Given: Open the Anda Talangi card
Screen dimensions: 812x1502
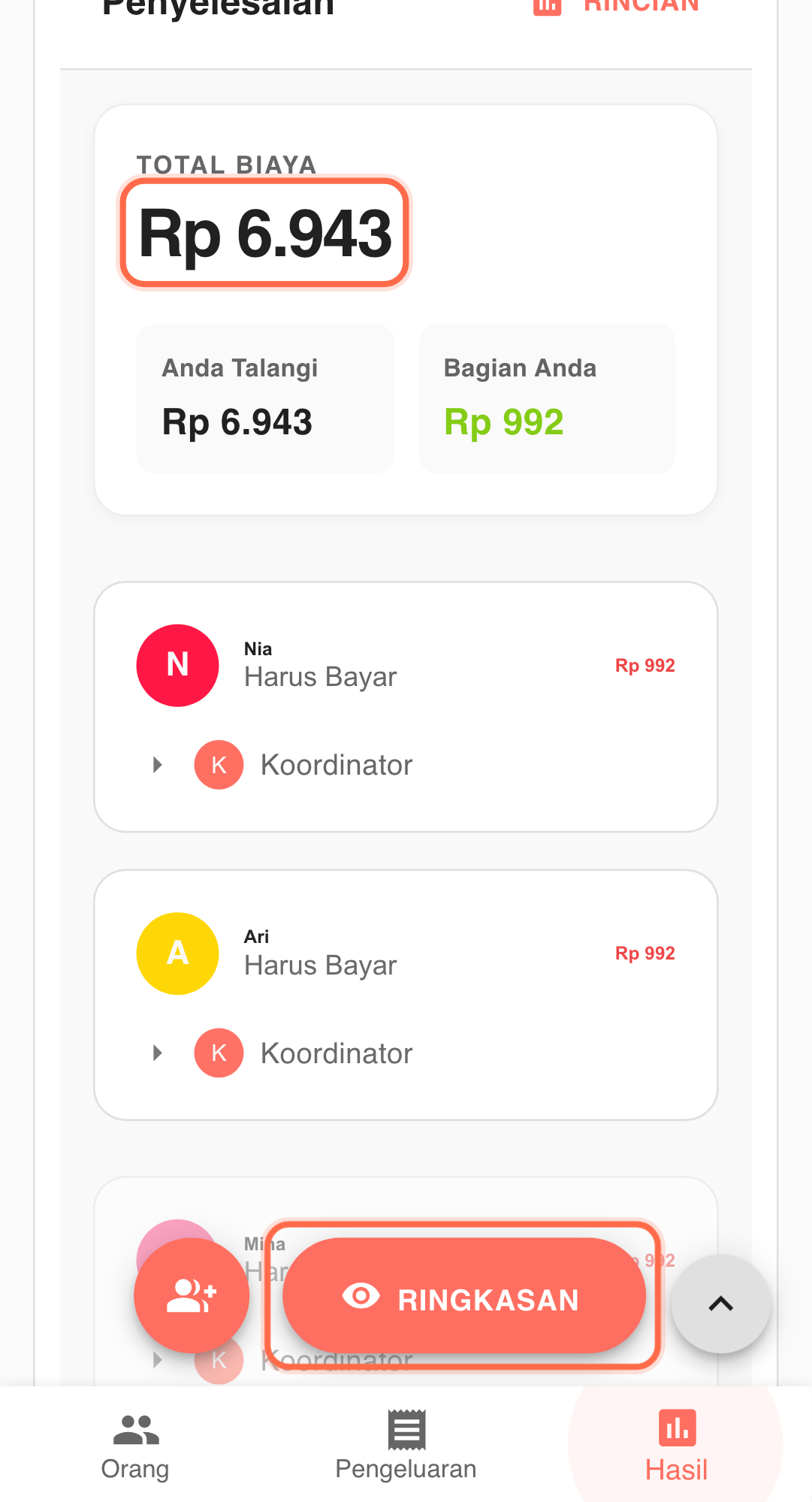Looking at the screenshot, I should pyautogui.click(x=265, y=399).
